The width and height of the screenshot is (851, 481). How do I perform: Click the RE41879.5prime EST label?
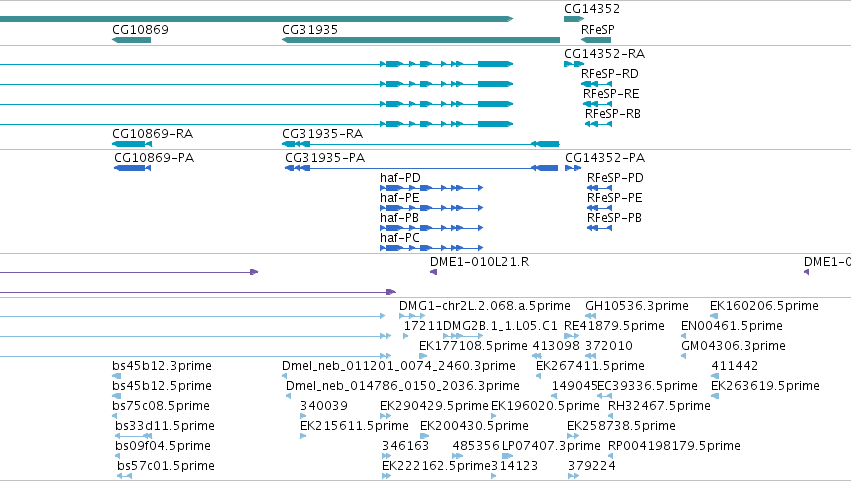(614, 326)
